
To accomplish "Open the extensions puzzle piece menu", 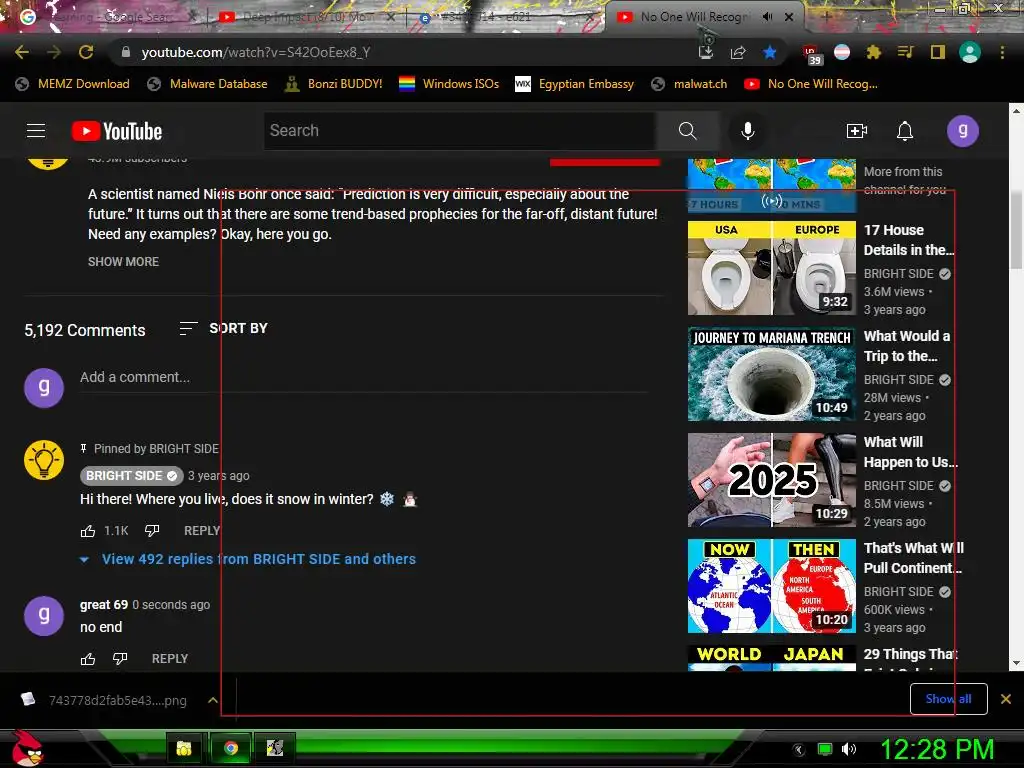I will [x=874, y=52].
